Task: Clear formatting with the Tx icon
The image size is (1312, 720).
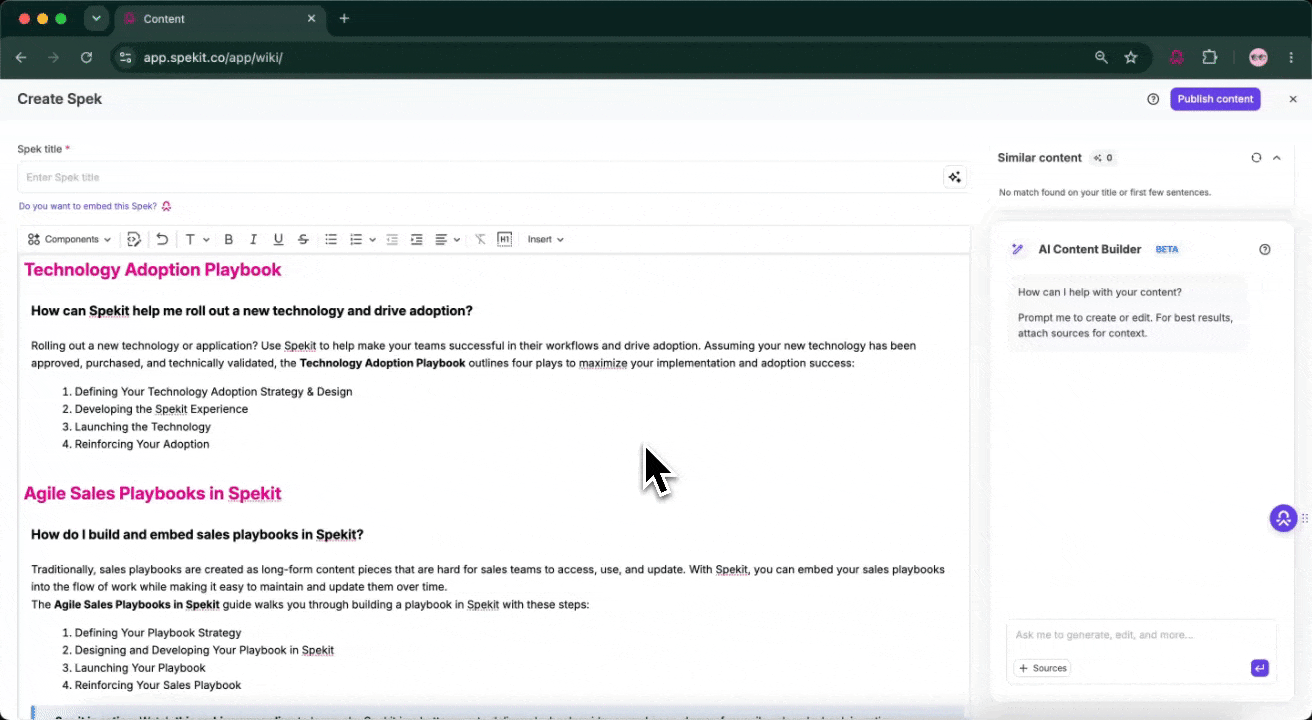Action: click(480, 239)
